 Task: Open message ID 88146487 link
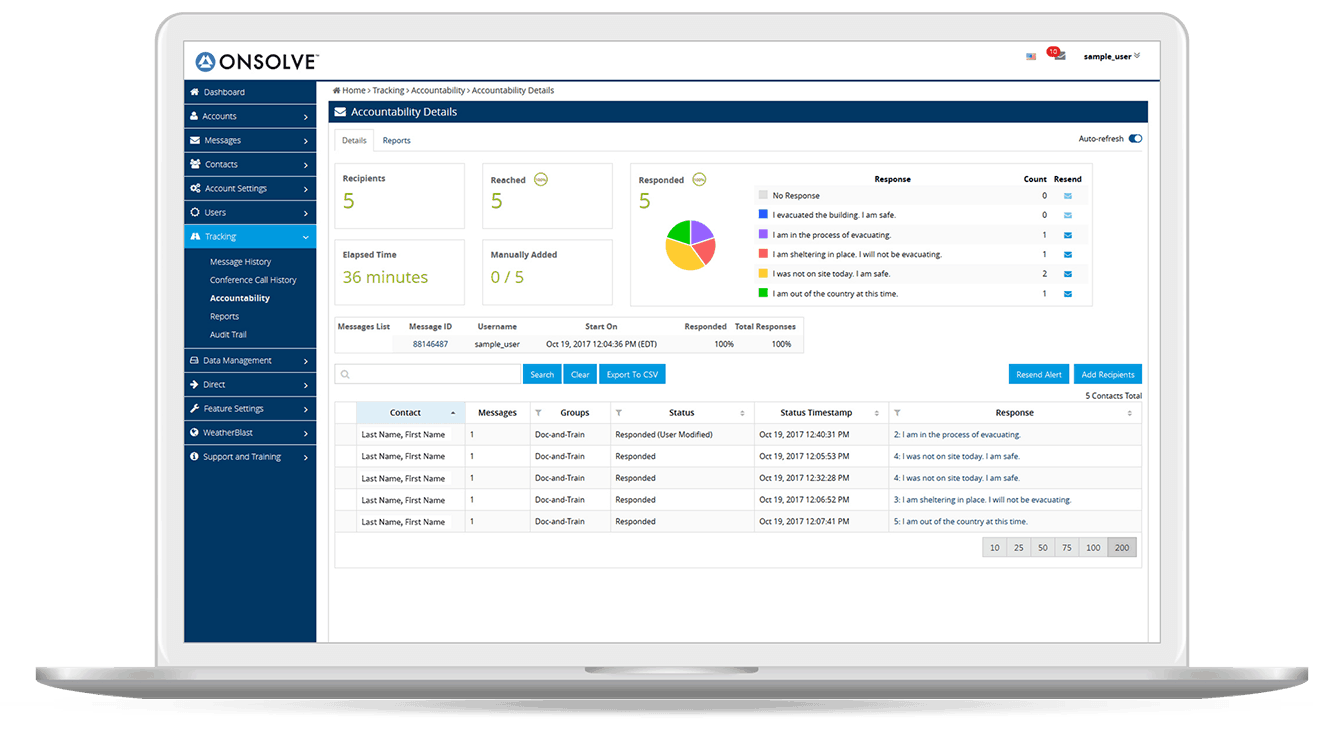click(x=430, y=344)
